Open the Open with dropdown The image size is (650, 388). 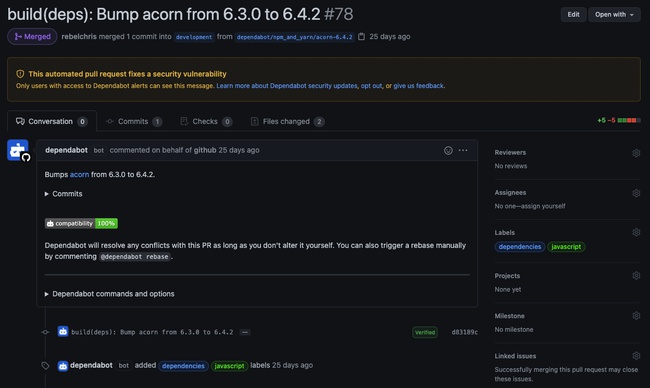(x=614, y=15)
